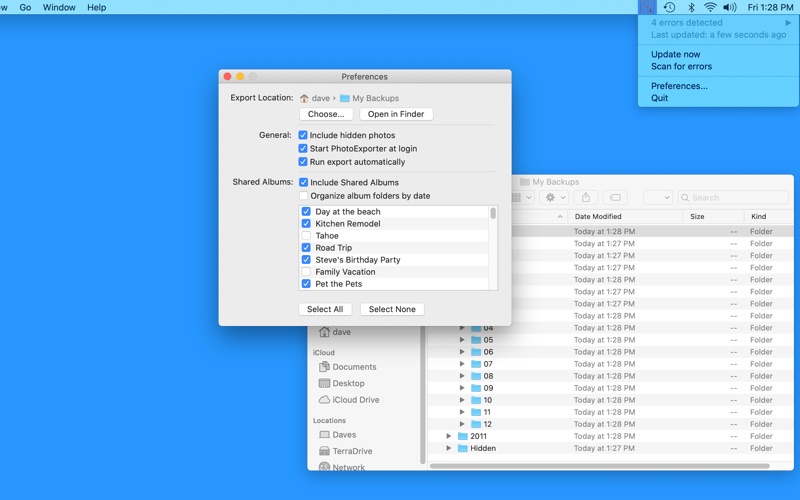The width and height of the screenshot is (800, 500).
Task: Select TerraDrive in Finder sidebar
Action: pyautogui.click(x=346, y=451)
